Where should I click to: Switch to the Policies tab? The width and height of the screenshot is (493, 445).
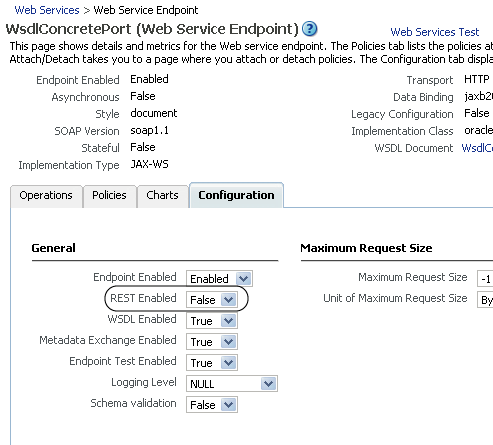(x=109, y=196)
